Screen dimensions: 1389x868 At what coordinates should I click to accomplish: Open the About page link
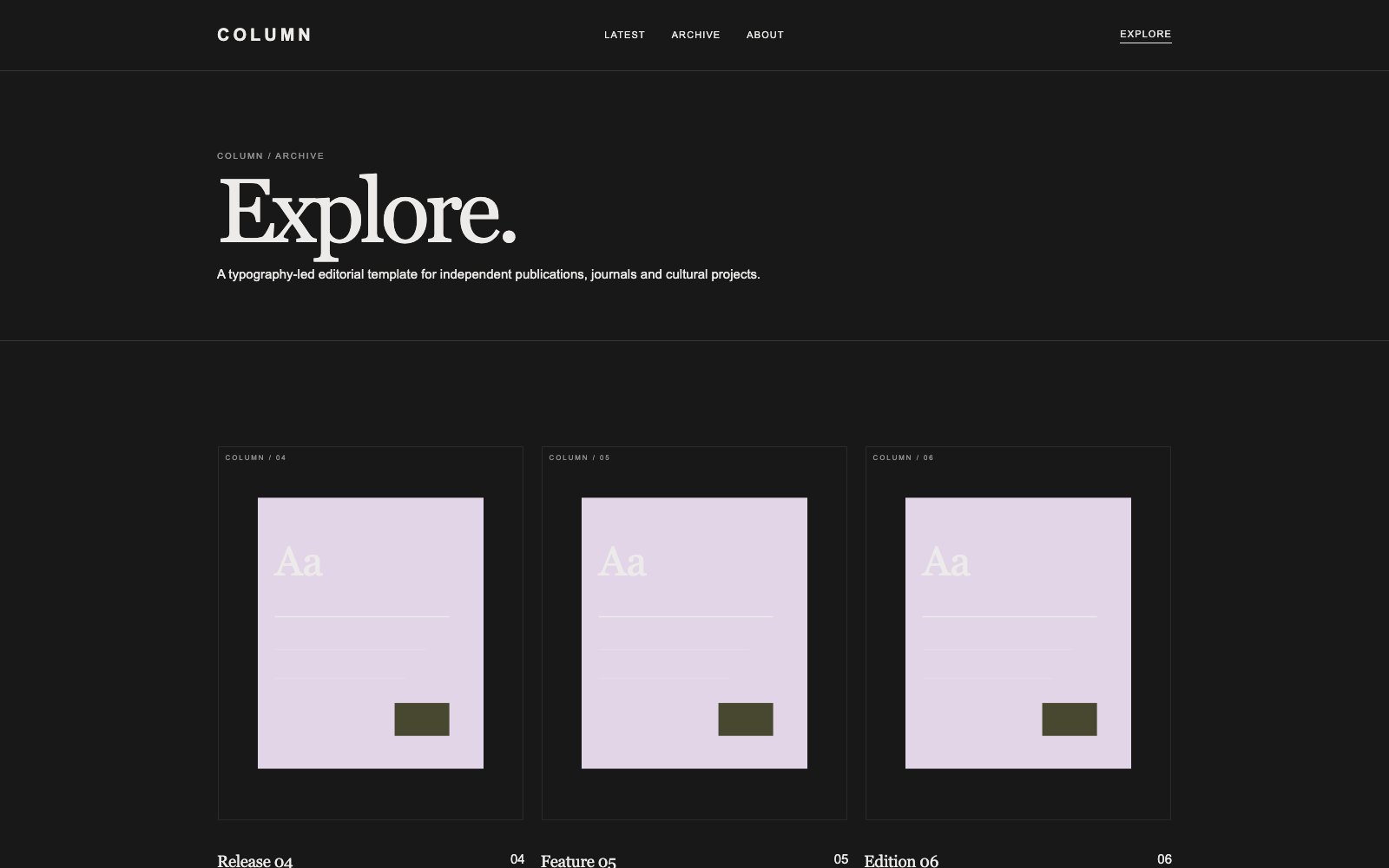(x=765, y=35)
